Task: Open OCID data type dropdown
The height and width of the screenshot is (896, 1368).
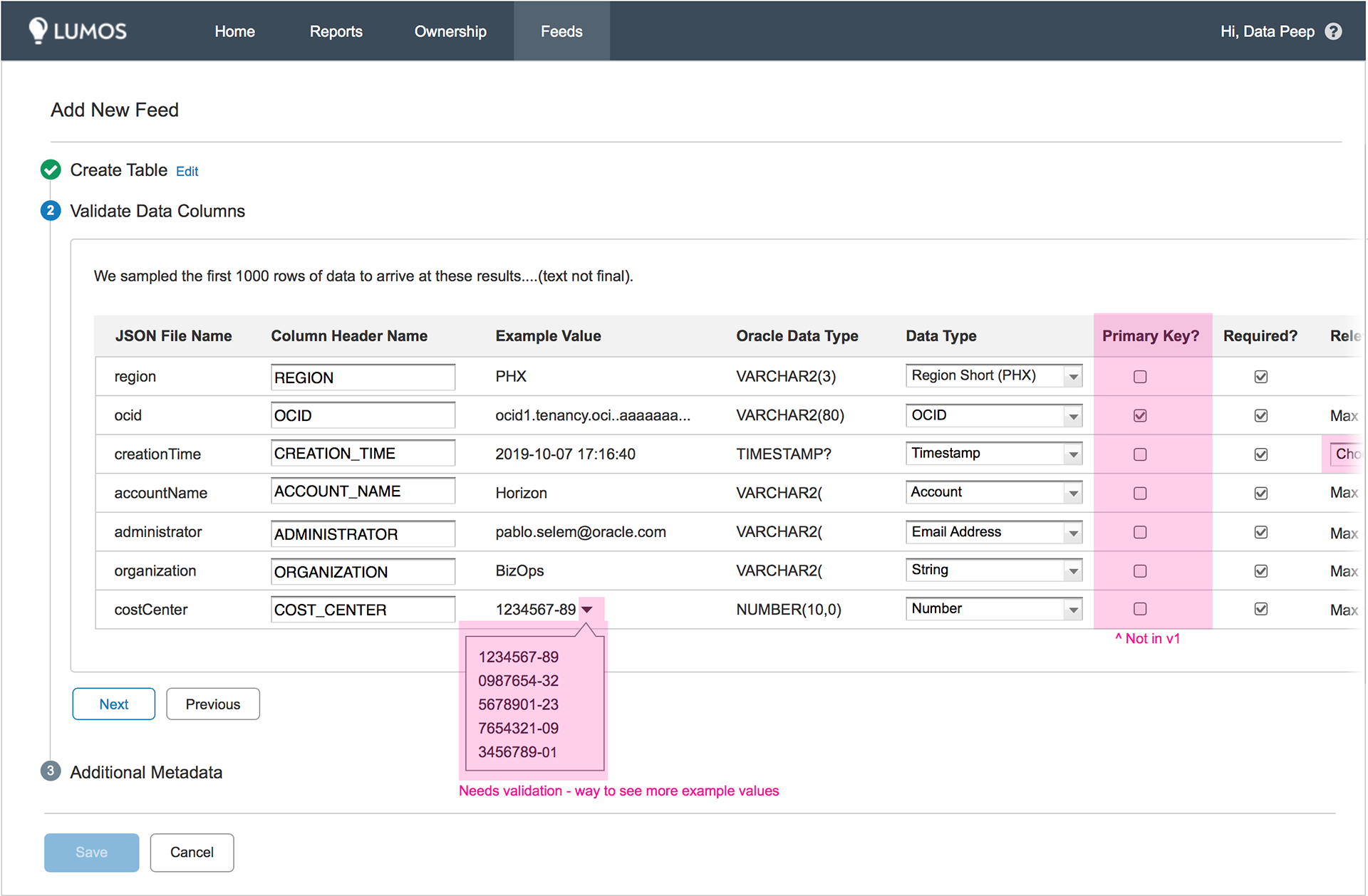Action: [994, 415]
